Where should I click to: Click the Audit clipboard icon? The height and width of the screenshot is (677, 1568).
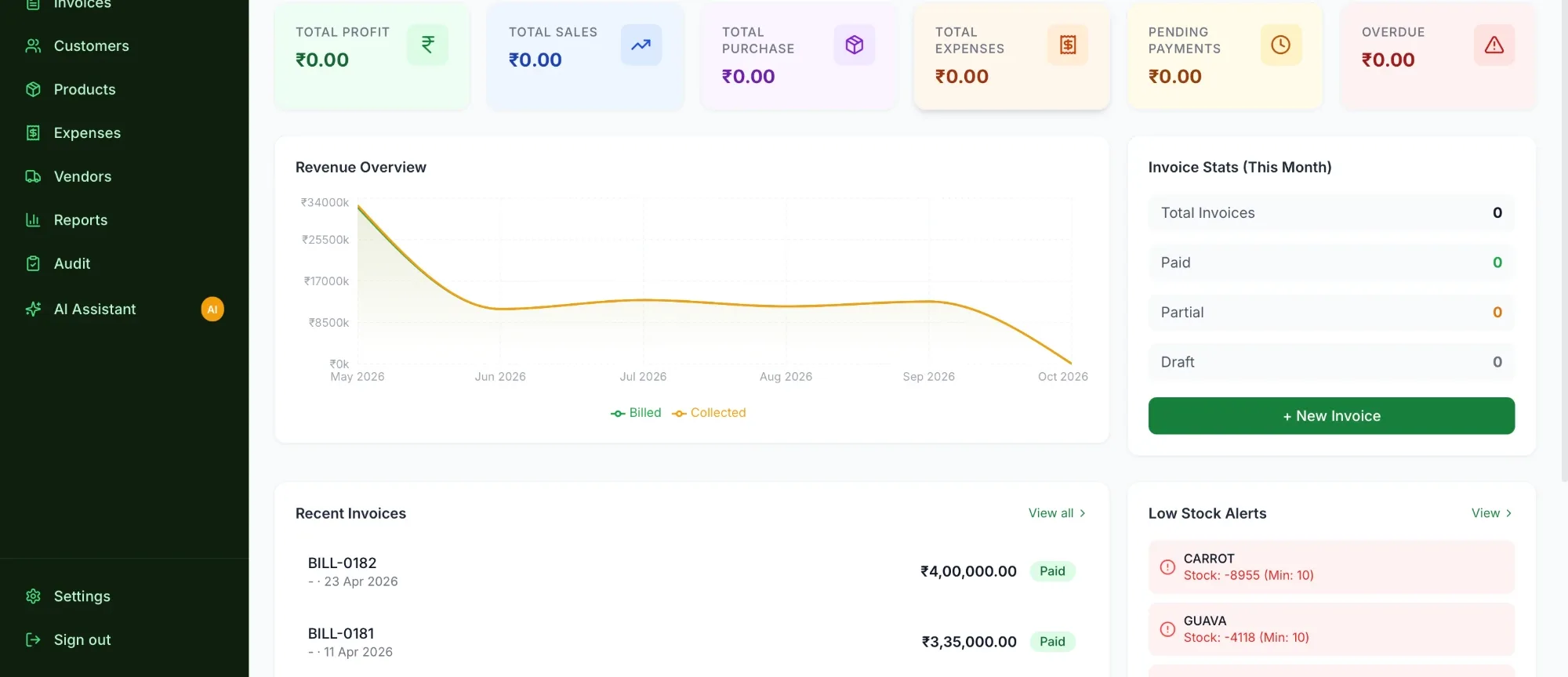(33, 263)
